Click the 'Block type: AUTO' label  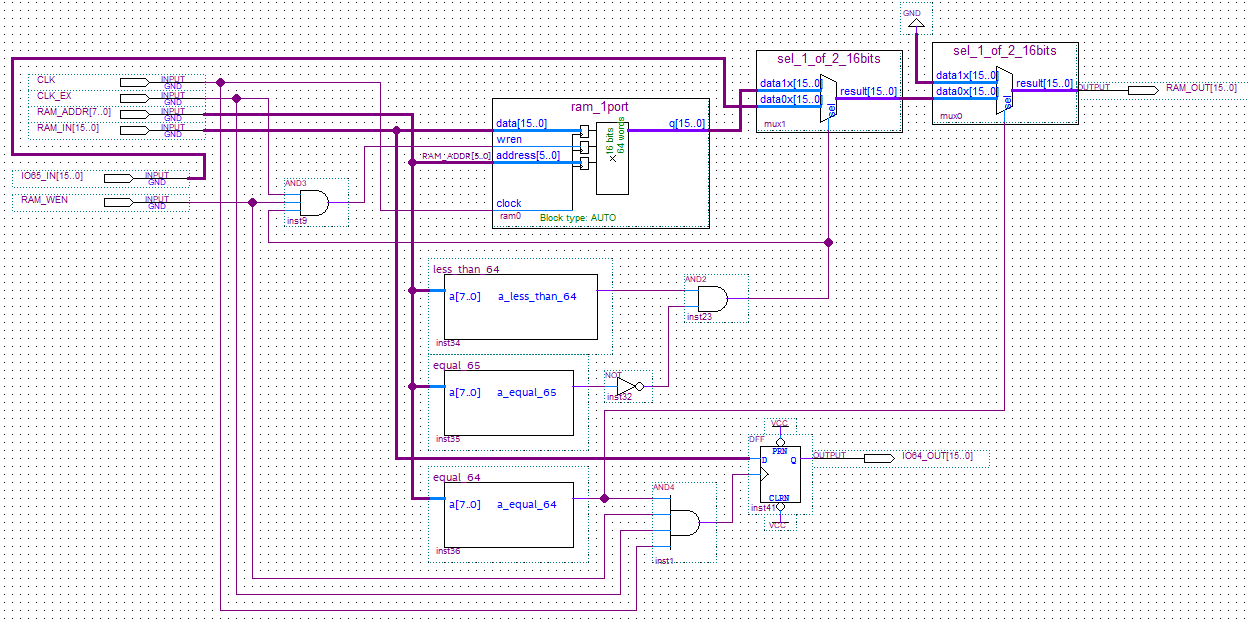(x=580, y=217)
